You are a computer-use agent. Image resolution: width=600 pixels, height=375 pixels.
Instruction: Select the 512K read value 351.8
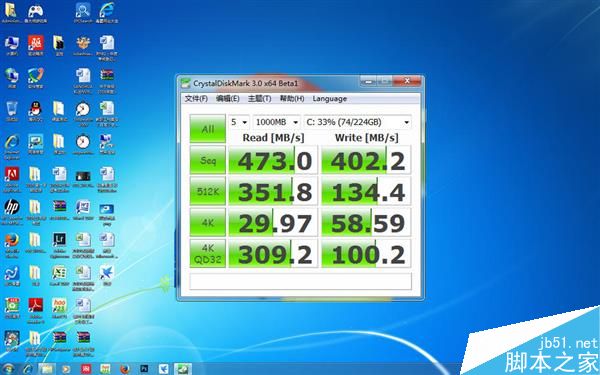[273, 191]
